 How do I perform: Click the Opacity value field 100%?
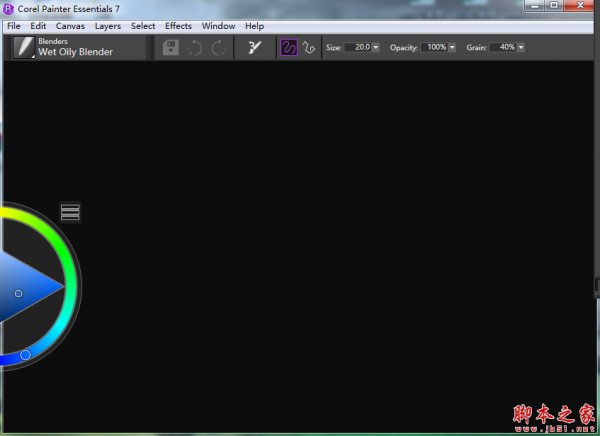pyautogui.click(x=434, y=47)
